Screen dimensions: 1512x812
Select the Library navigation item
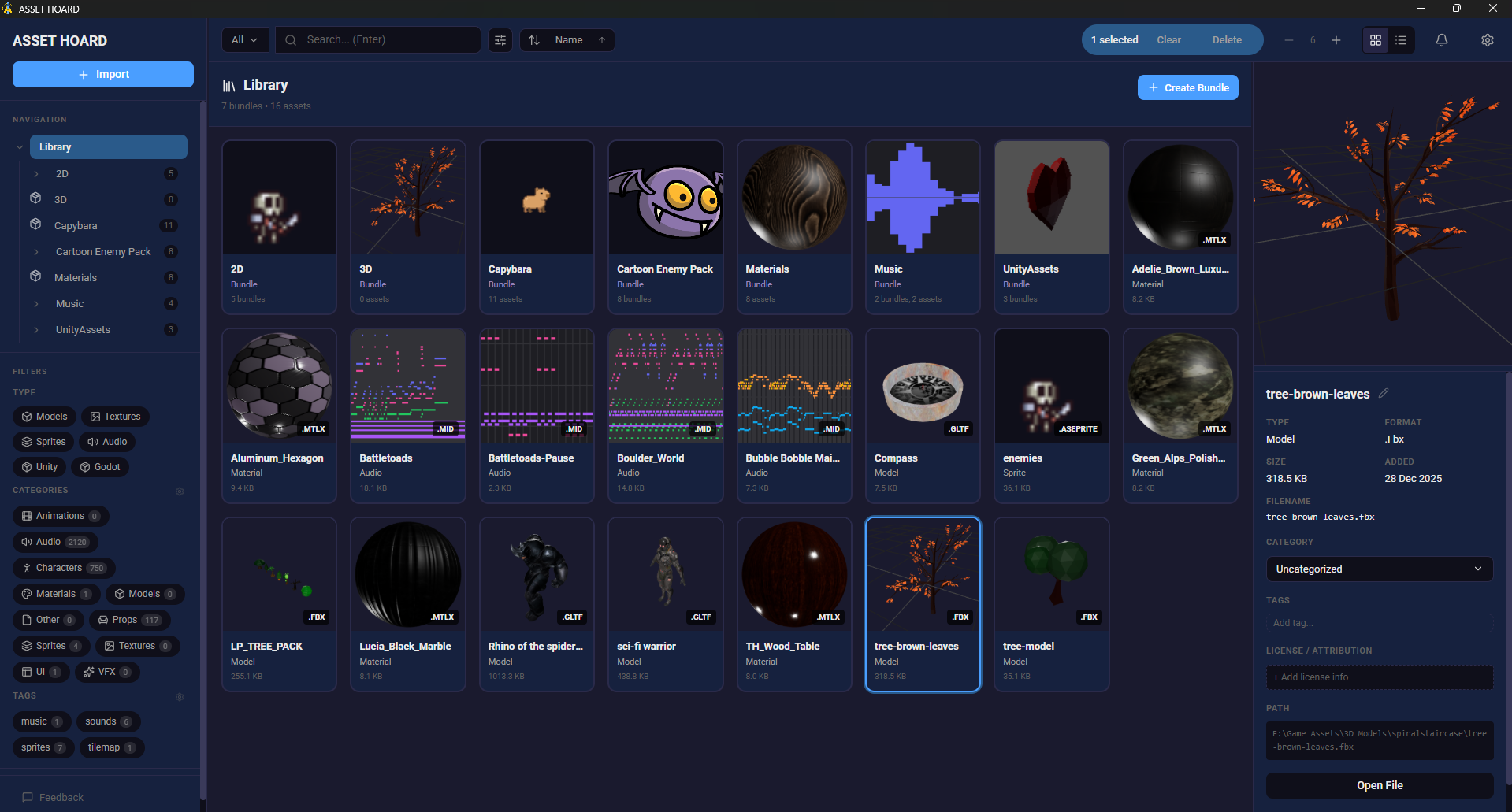[x=108, y=146]
